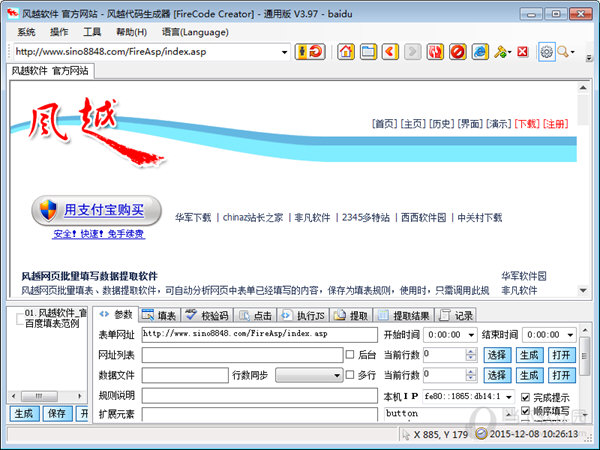Expand the 行数同步 combo box
Viewport: 600px width, 450px height.
[x=337, y=375]
